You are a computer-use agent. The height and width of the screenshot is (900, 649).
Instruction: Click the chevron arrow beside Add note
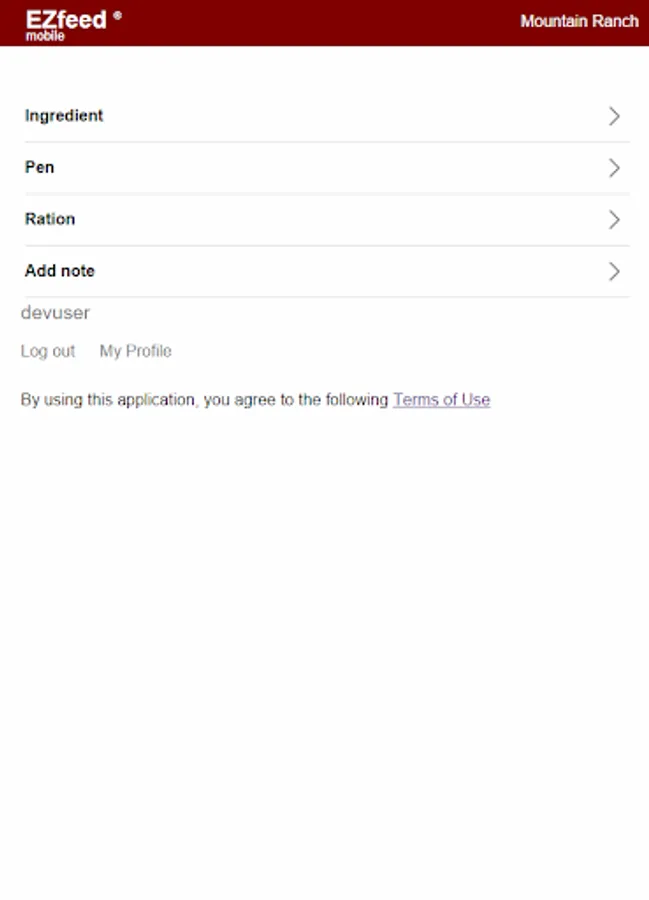click(614, 272)
